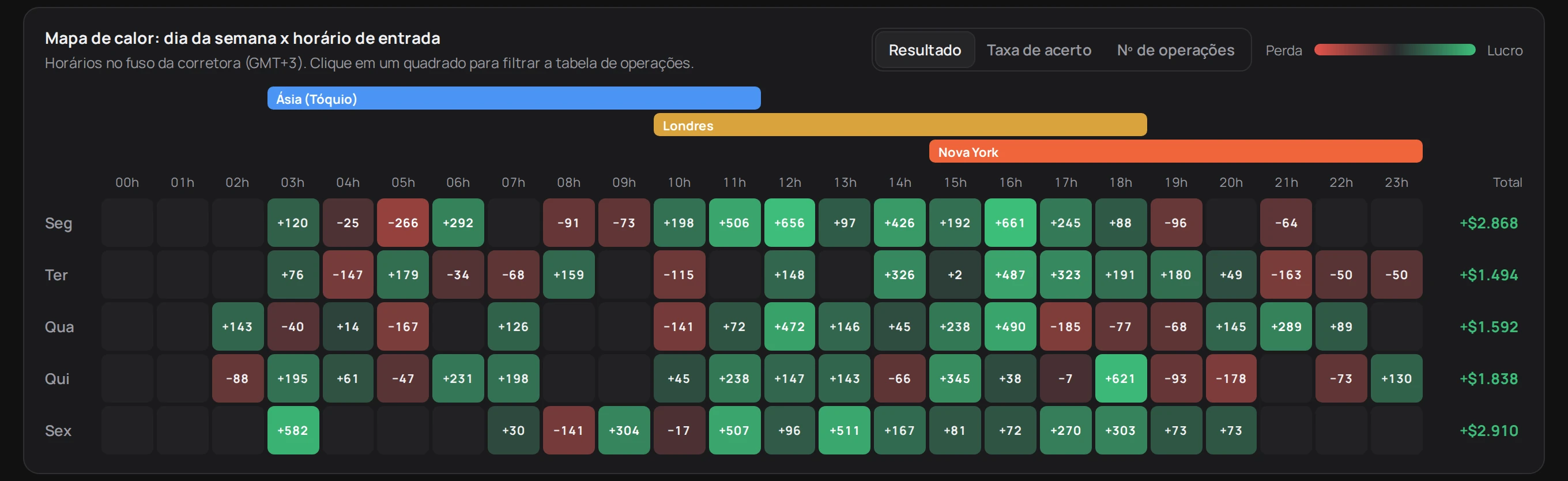Select the Qua 04h cell +14
The width and height of the screenshot is (1568, 481).
point(348,326)
